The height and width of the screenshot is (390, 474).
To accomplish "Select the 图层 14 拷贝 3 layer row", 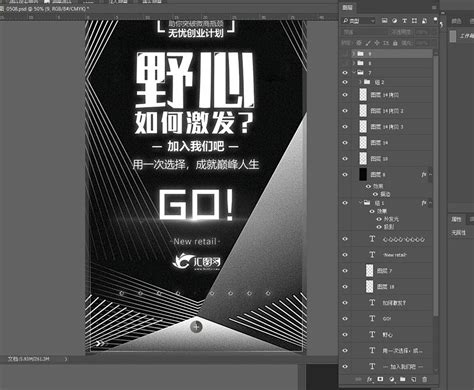I will (386, 127).
